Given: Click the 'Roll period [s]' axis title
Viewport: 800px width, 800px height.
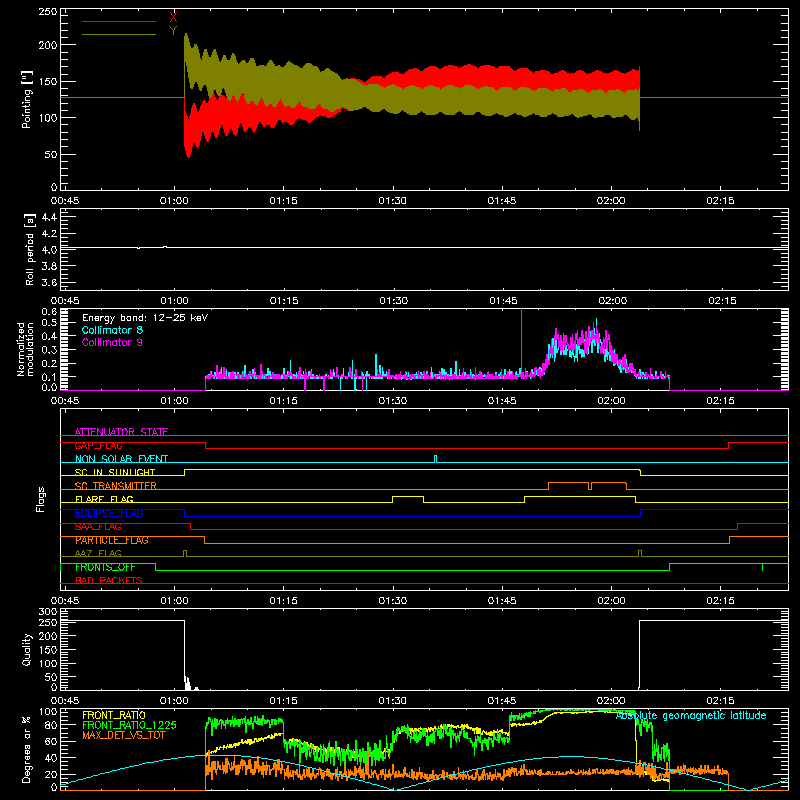Looking at the screenshot, I should click(x=30, y=249).
